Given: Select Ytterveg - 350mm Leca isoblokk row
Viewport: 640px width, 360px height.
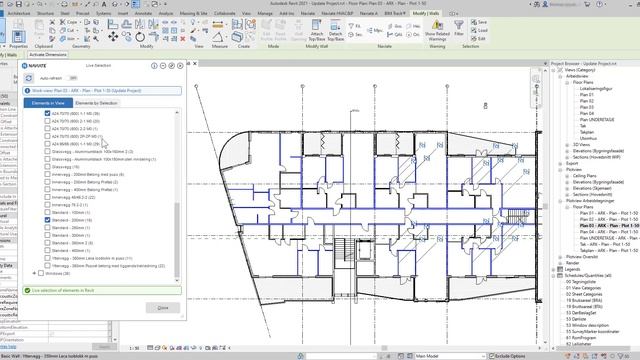Looking at the screenshot, I should tap(92, 258).
